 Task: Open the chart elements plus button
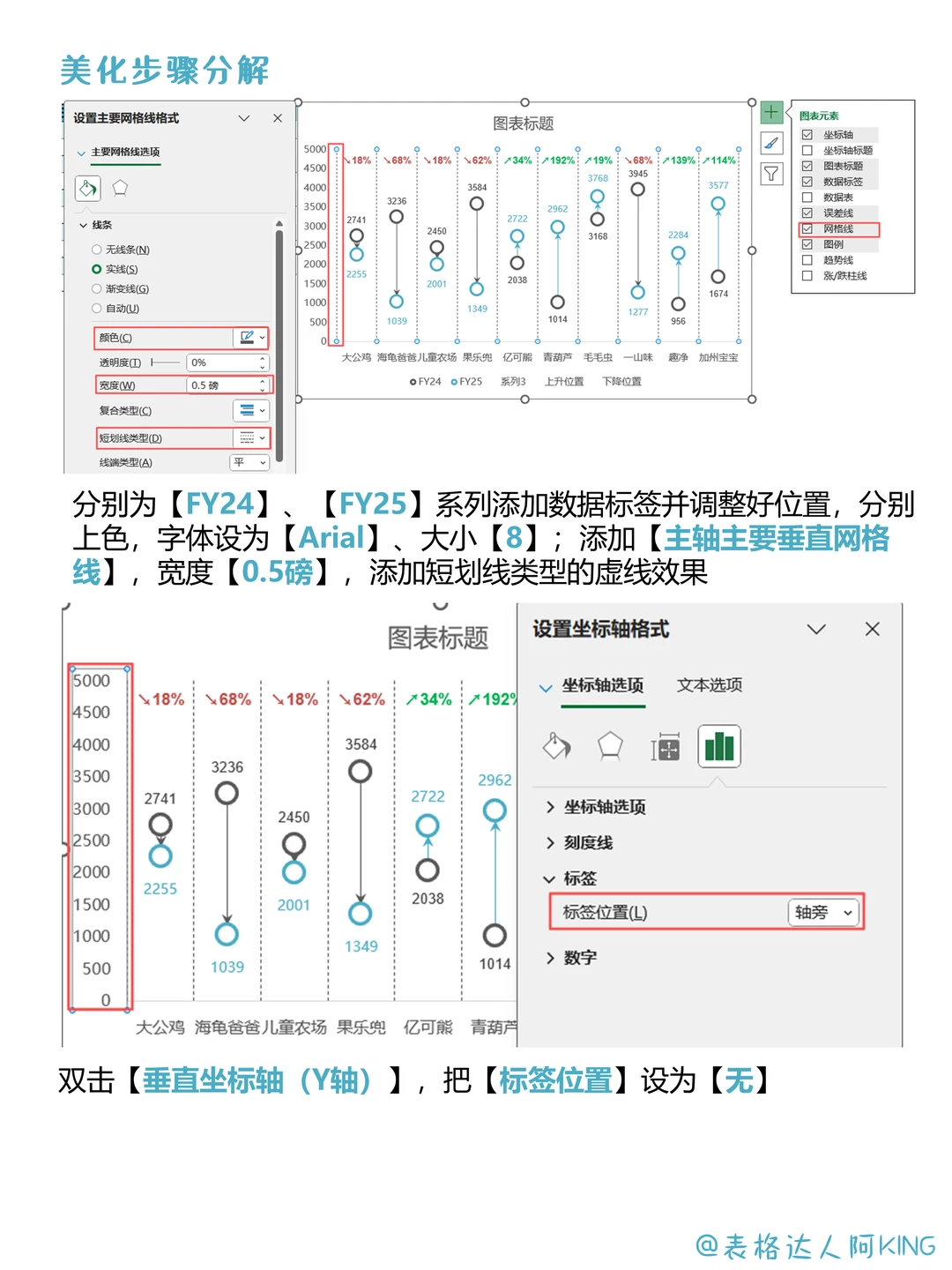point(770,113)
